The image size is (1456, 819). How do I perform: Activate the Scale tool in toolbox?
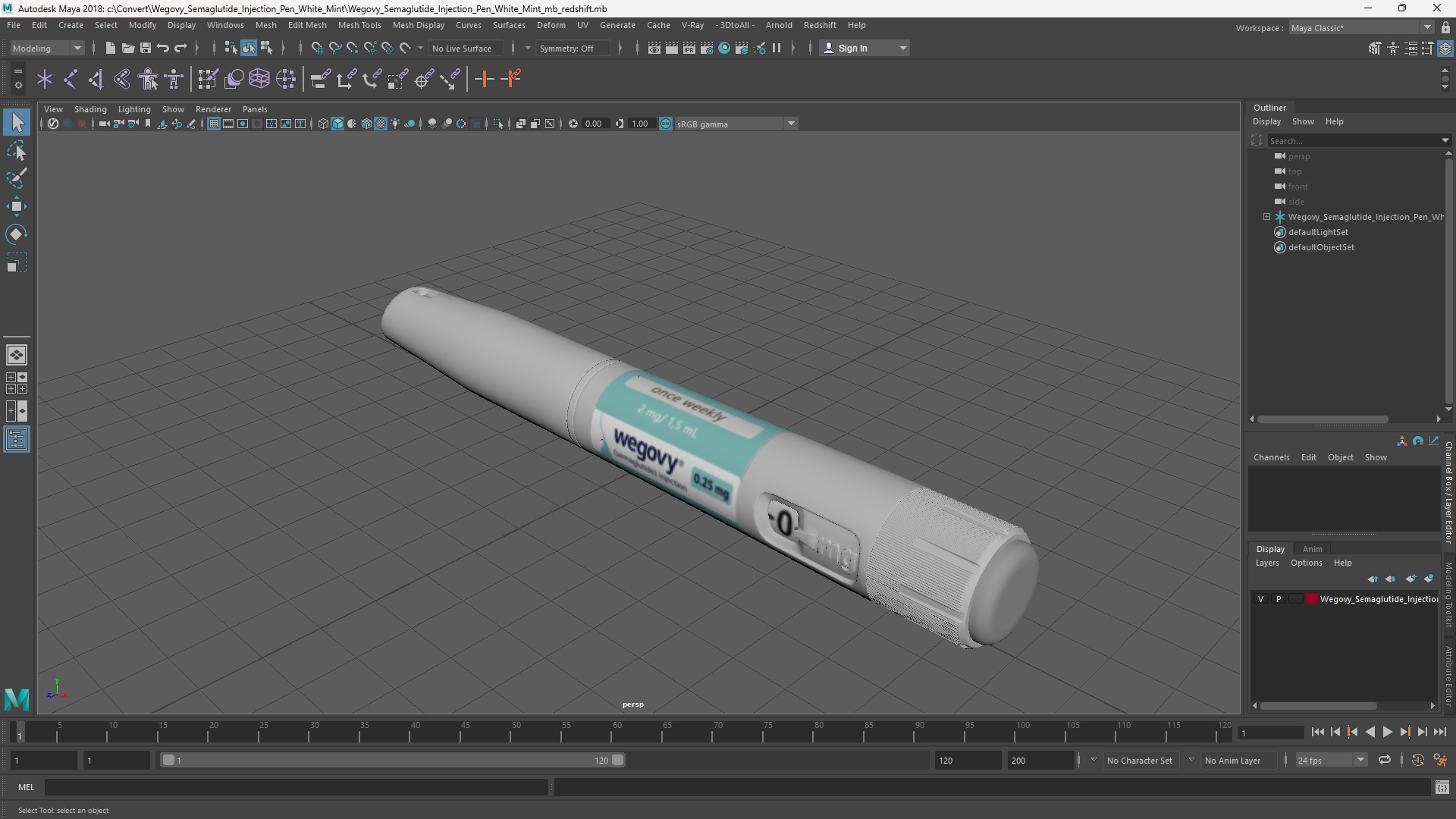(x=17, y=262)
